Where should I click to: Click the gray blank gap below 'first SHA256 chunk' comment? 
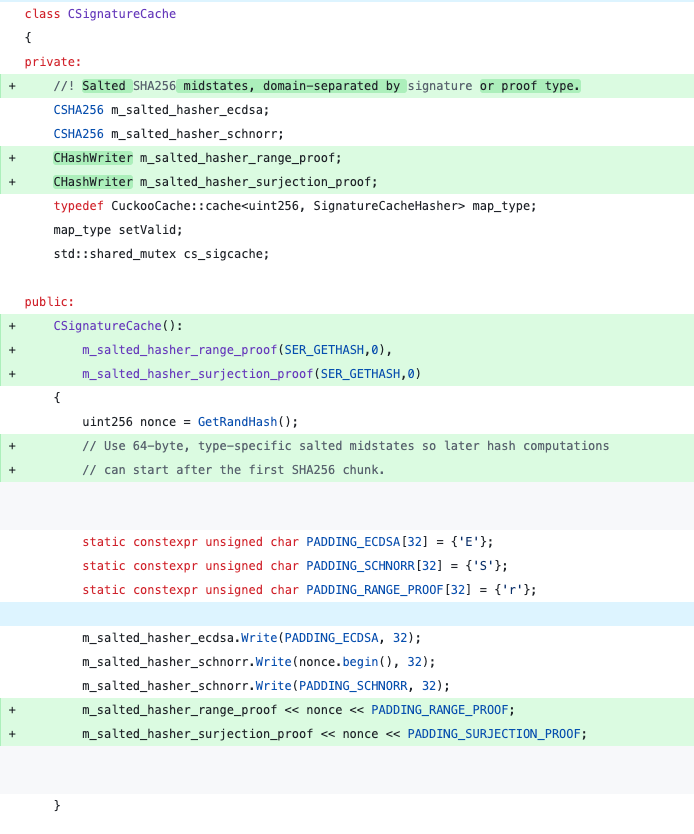click(x=347, y=506)
